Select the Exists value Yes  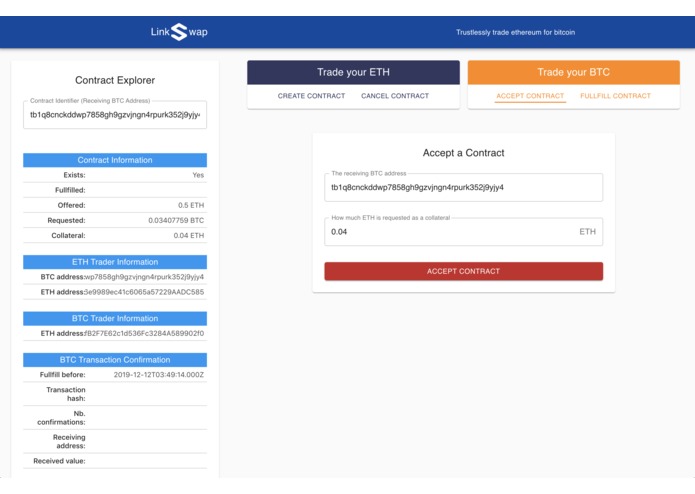198,175
